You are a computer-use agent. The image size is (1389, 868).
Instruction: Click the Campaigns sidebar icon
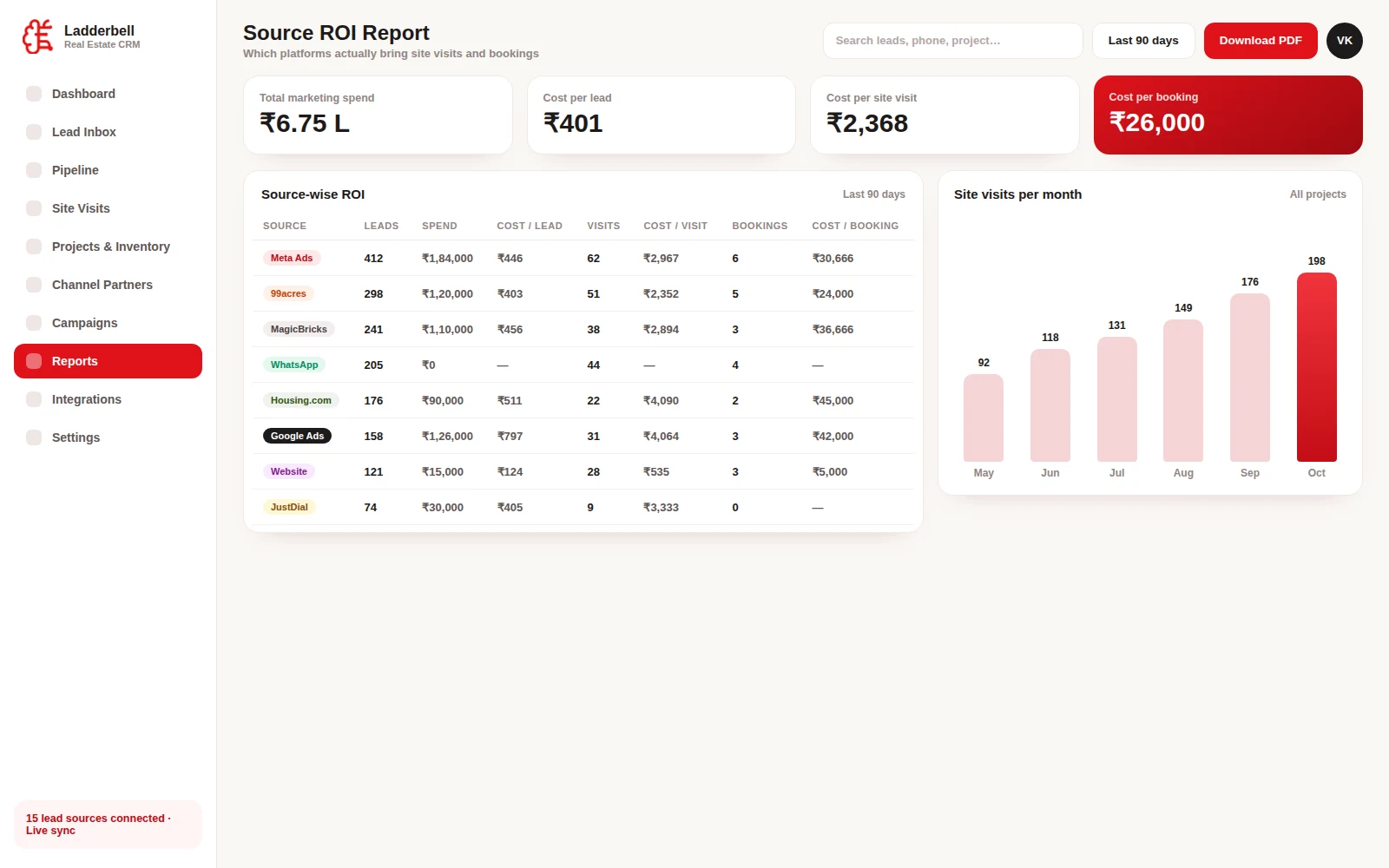coord(34,323)
